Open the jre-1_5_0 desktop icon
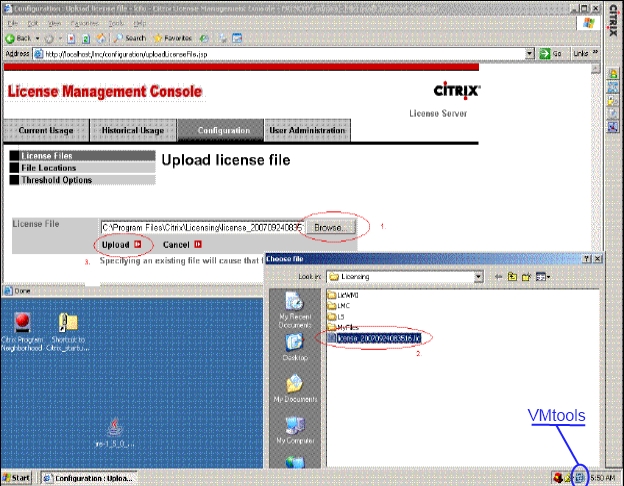624x486 pixels. [x=114, y=432]
